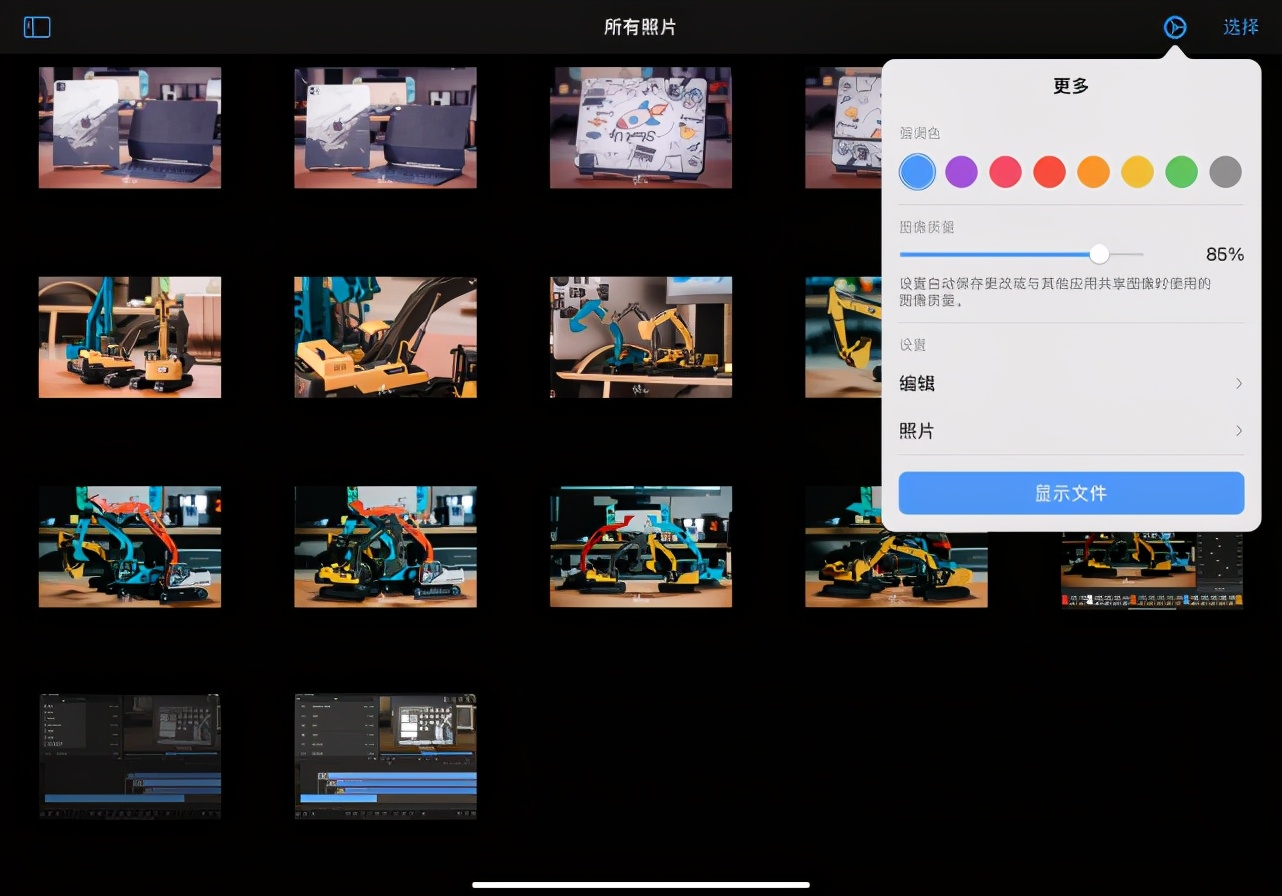This screenshot has height=896, width=1282.
Task: Tap the blue play-logo settings icon
Action: (1174, 27)
